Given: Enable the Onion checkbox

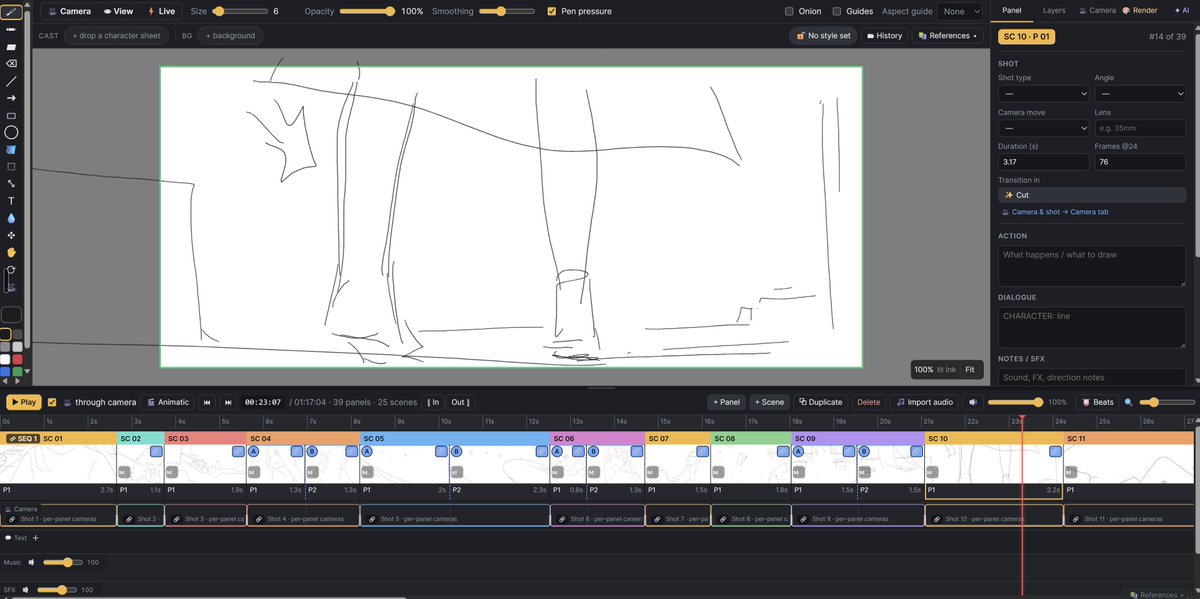Looking at the screenshot, I should (x=789, y=12).
